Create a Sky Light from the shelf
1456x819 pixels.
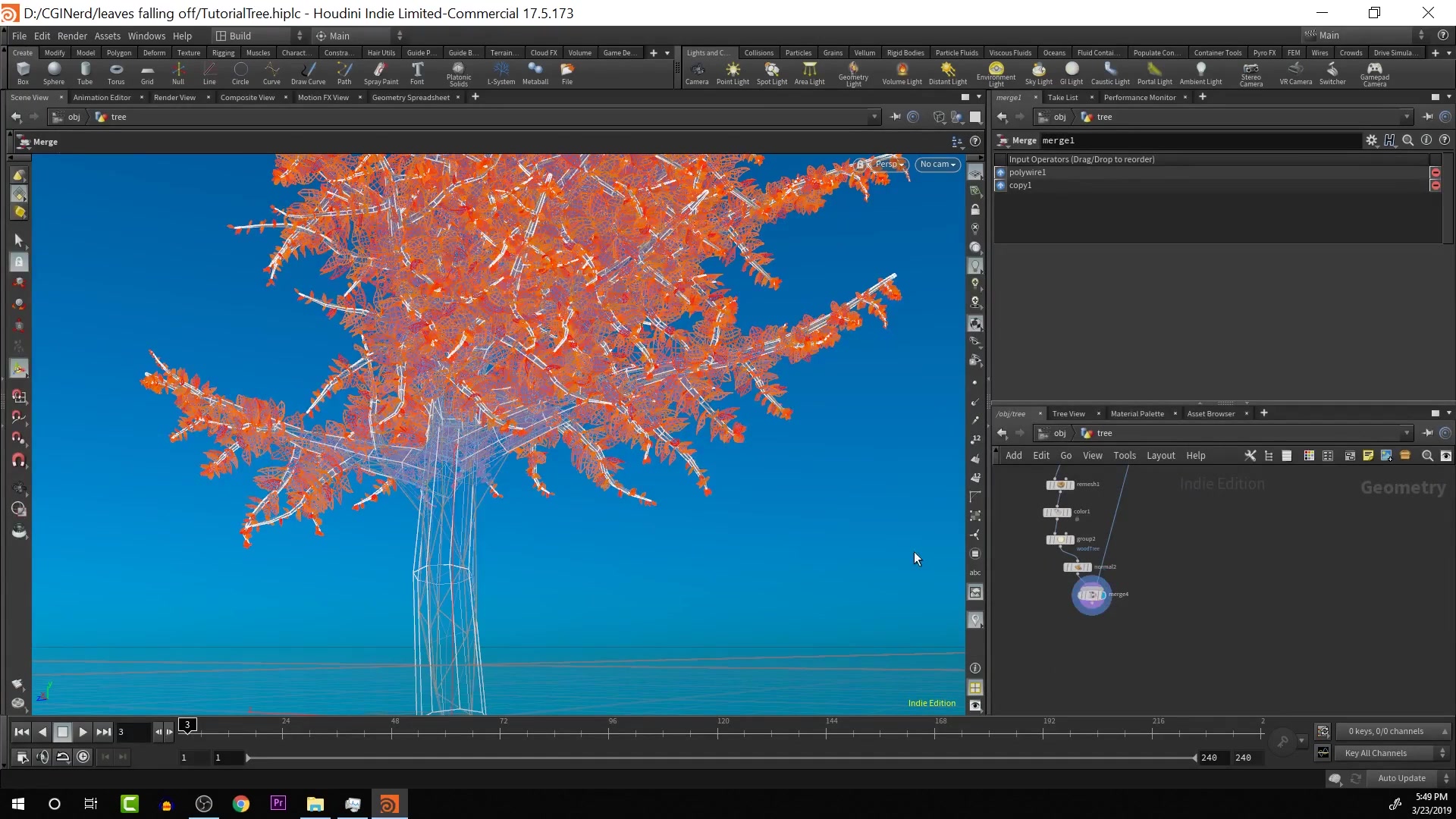pos(1038,73)
